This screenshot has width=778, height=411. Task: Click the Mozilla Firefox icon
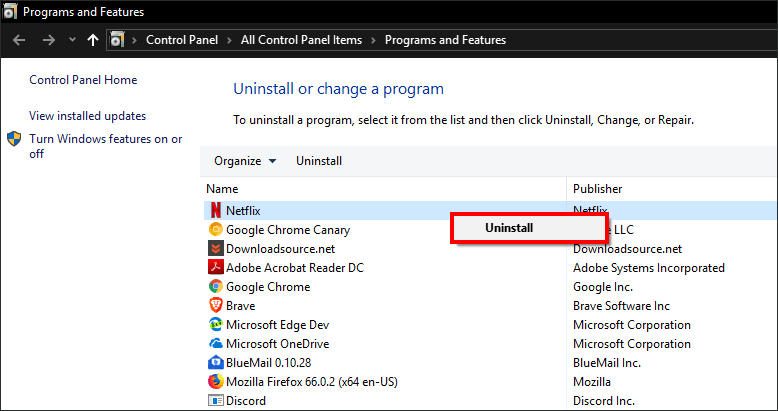point(215,381)
